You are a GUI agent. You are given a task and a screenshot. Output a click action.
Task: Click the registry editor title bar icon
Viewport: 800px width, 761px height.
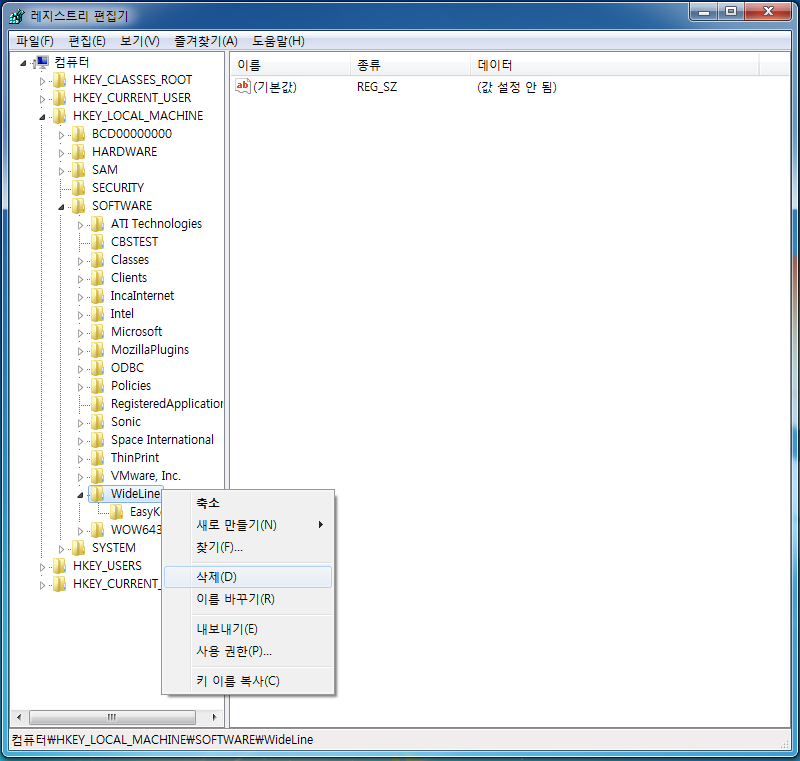tap(17, 16)
